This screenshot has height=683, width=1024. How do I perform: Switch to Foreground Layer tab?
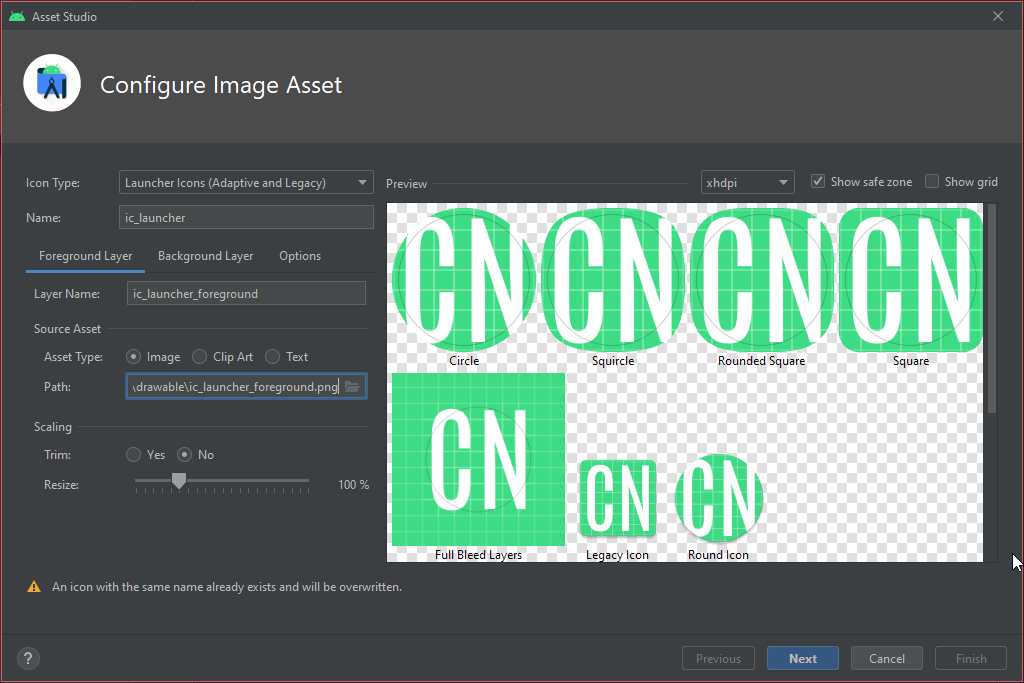click(86, 256)
